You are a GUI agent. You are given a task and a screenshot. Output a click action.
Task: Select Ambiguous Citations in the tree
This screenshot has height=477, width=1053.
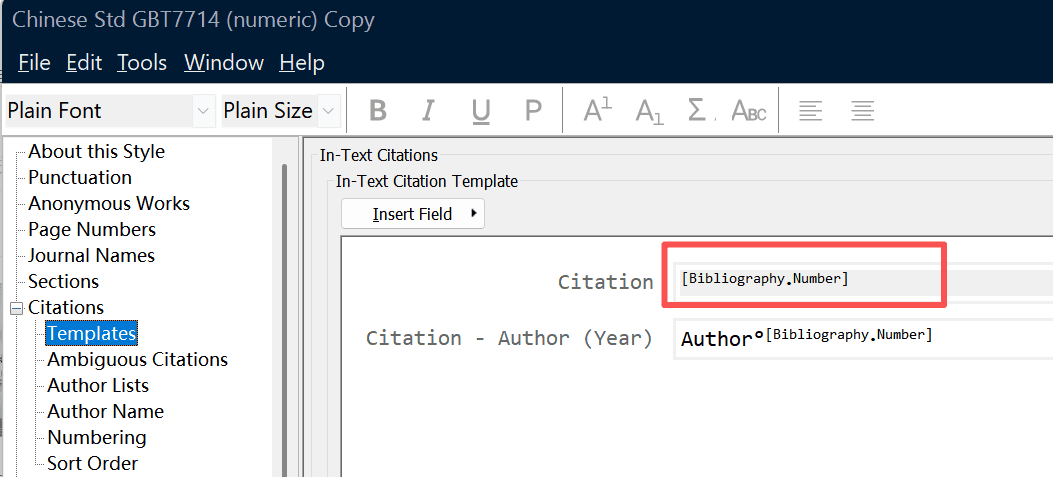point(137,359)
